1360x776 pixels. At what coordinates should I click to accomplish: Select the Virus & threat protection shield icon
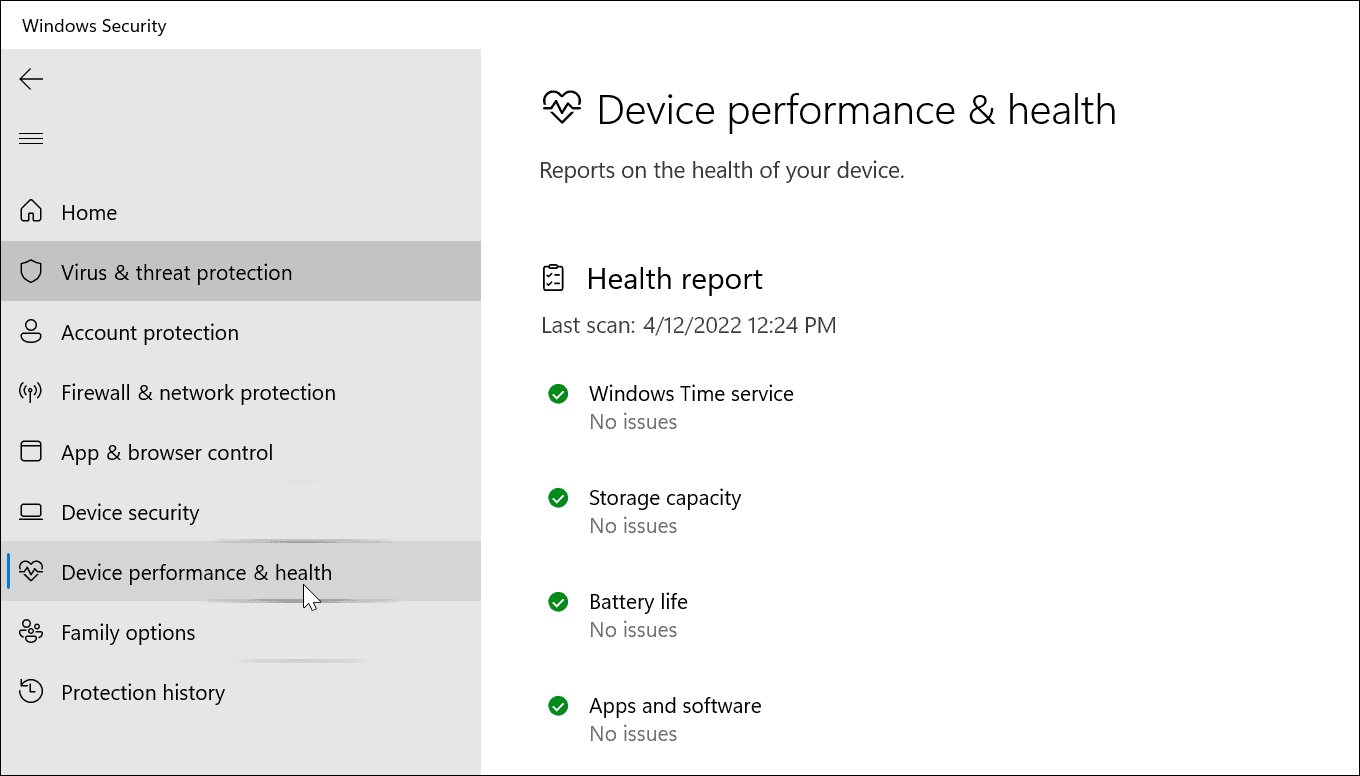(x=31, y=271)
